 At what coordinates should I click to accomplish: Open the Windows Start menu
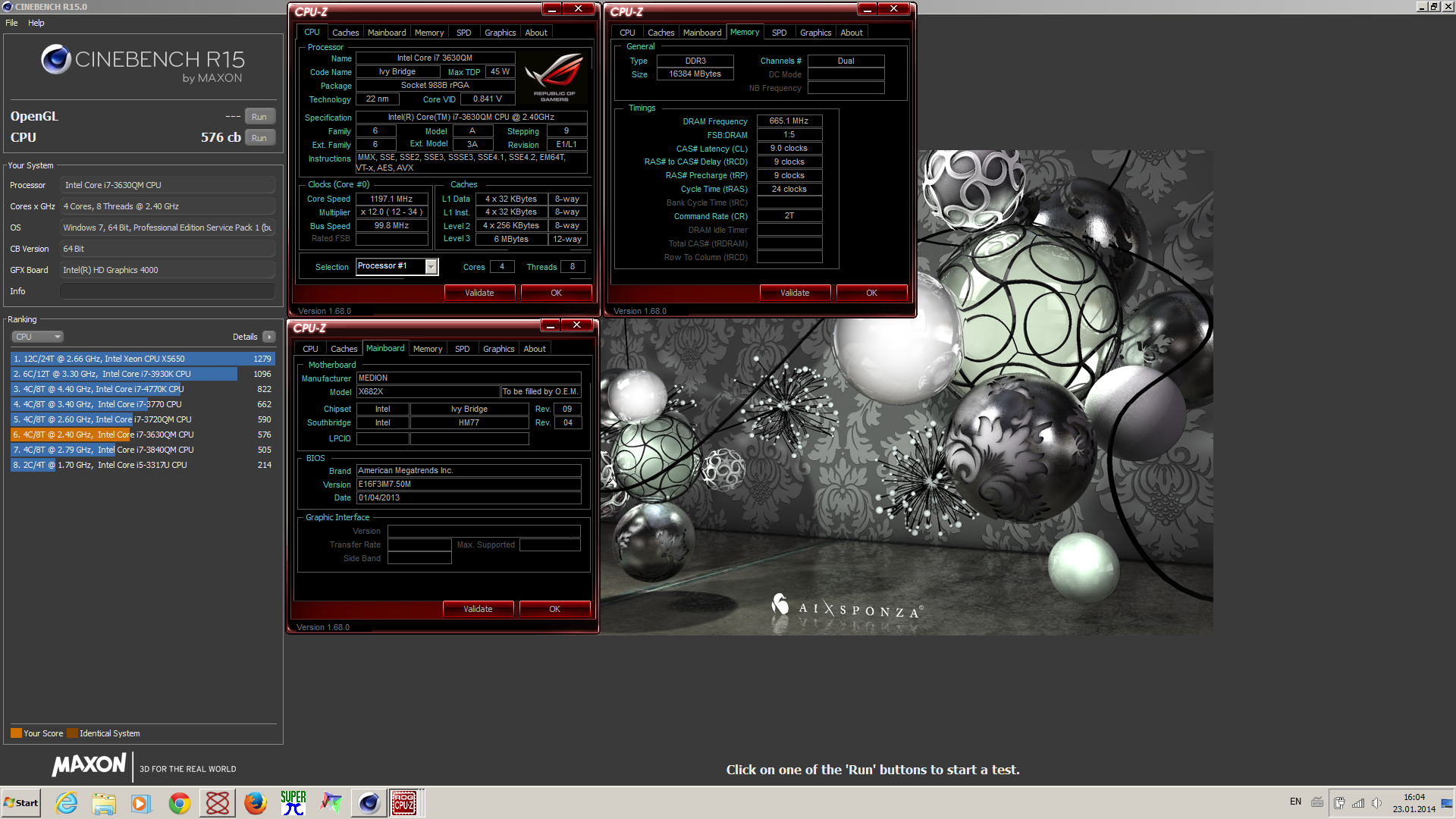21,803
